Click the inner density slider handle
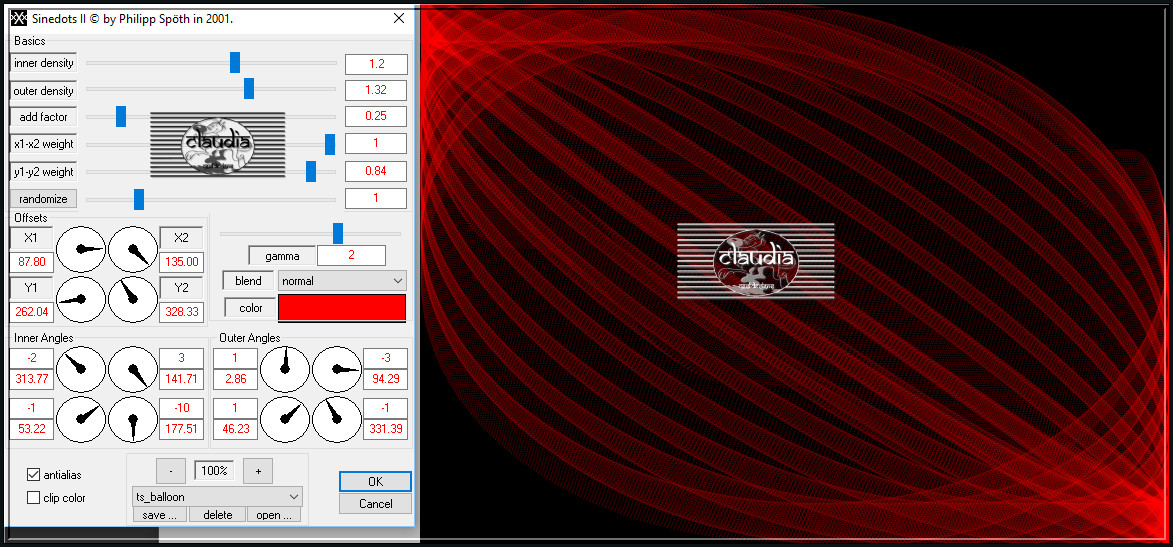This screenshot has width=1173, height=547. pos(235,62)
